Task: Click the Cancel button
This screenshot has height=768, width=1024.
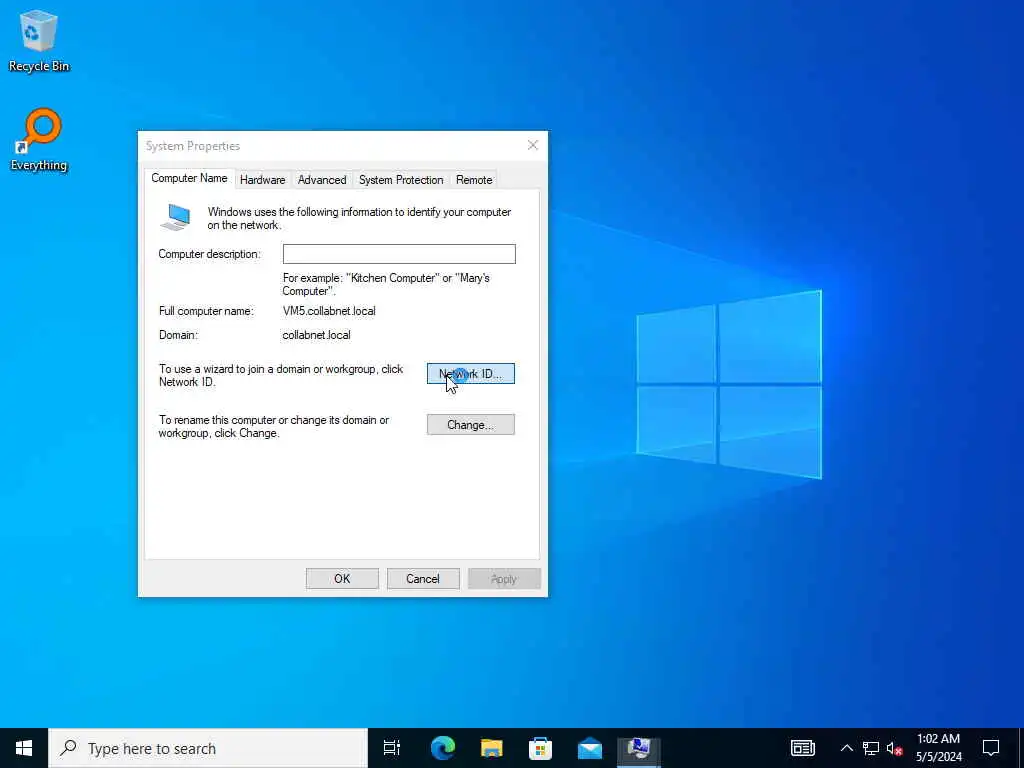Action: point(423,579)
